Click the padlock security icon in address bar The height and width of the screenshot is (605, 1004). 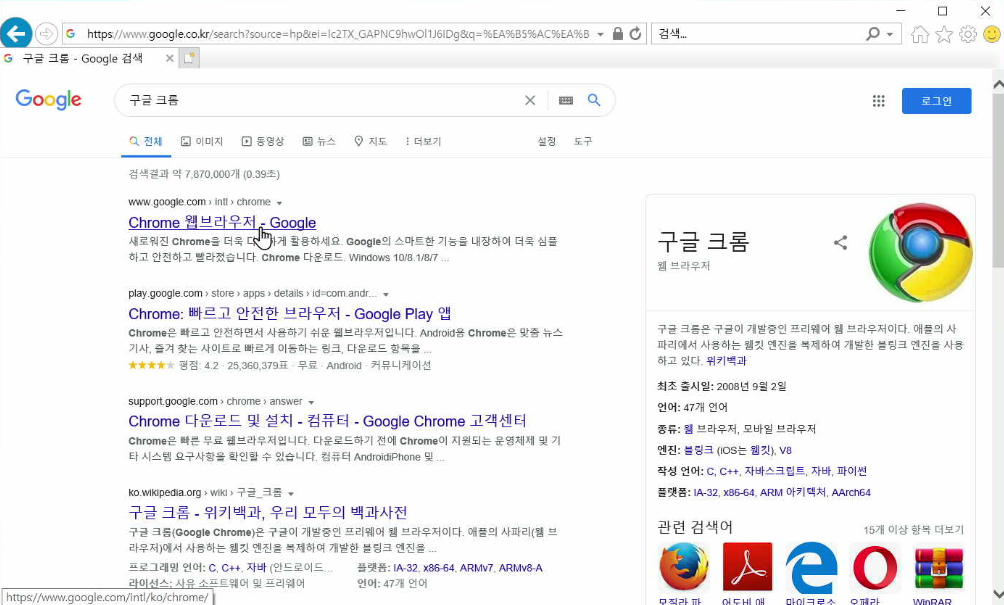click(617, 33)
